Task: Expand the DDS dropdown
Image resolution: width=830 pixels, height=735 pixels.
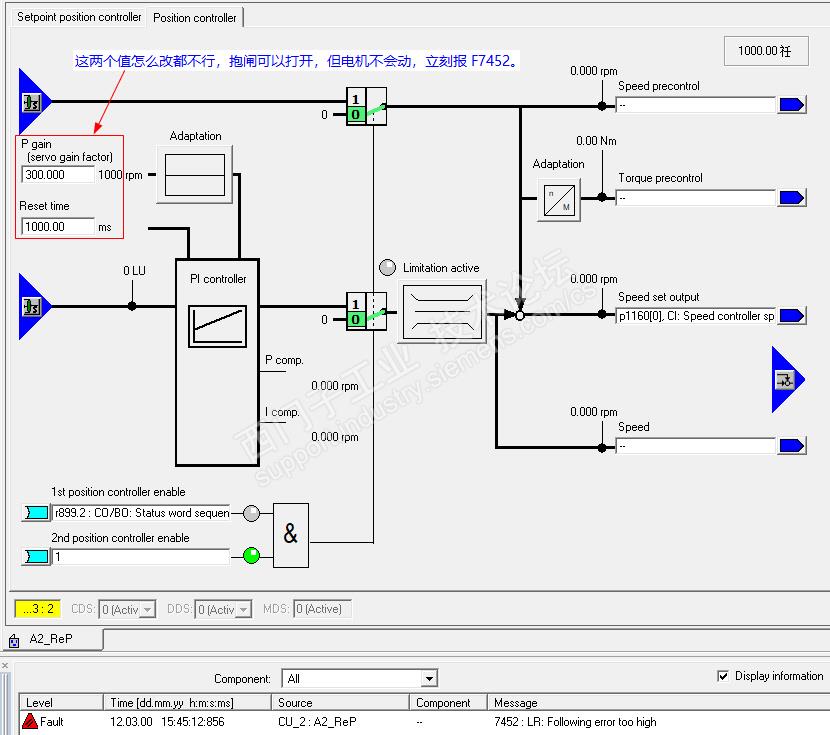Action: 244,610
